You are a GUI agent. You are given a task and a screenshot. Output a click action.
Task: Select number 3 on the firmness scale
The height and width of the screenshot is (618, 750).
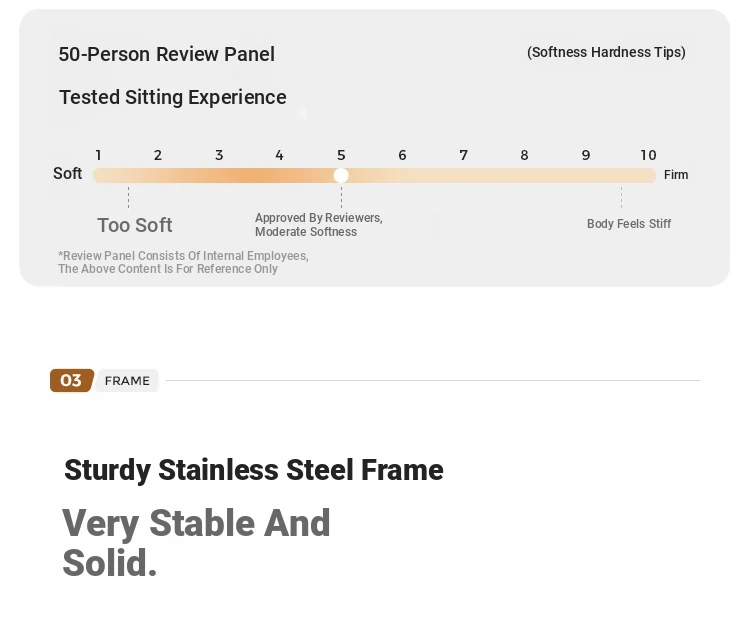[219, 155]
